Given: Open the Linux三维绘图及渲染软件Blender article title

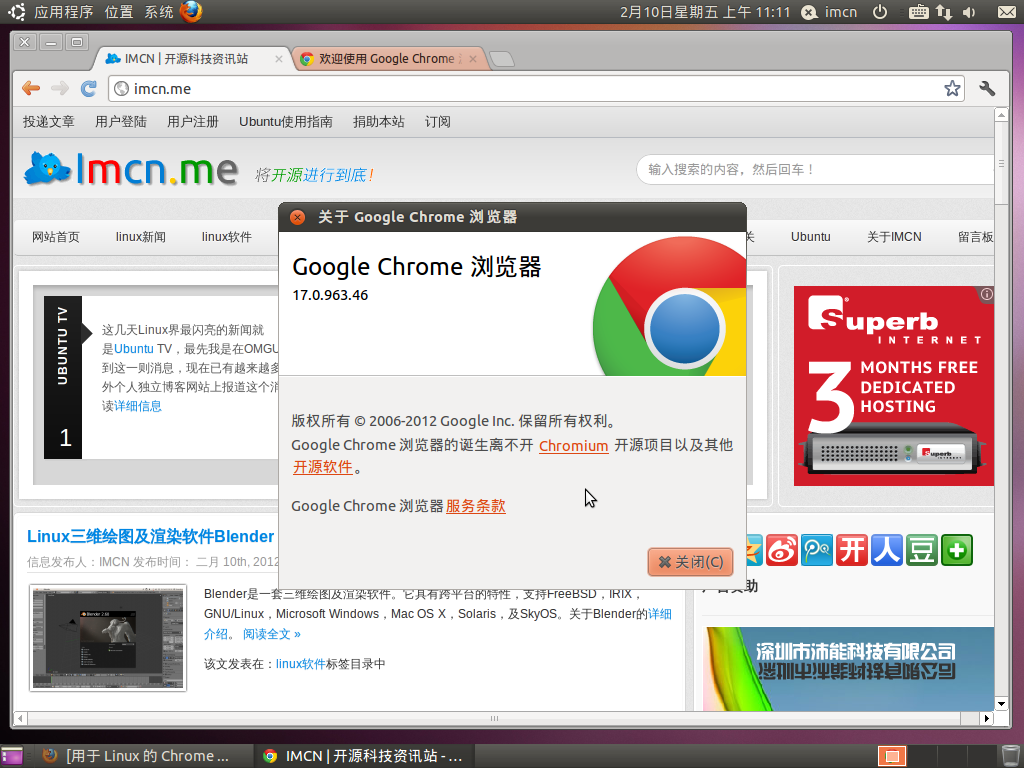Looking at the screenshot, I should tap(151, 537).
